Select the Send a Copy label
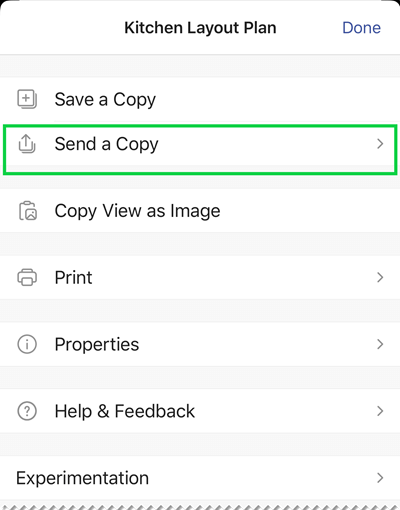Screen dimensions: 400x510 point(106,144)
